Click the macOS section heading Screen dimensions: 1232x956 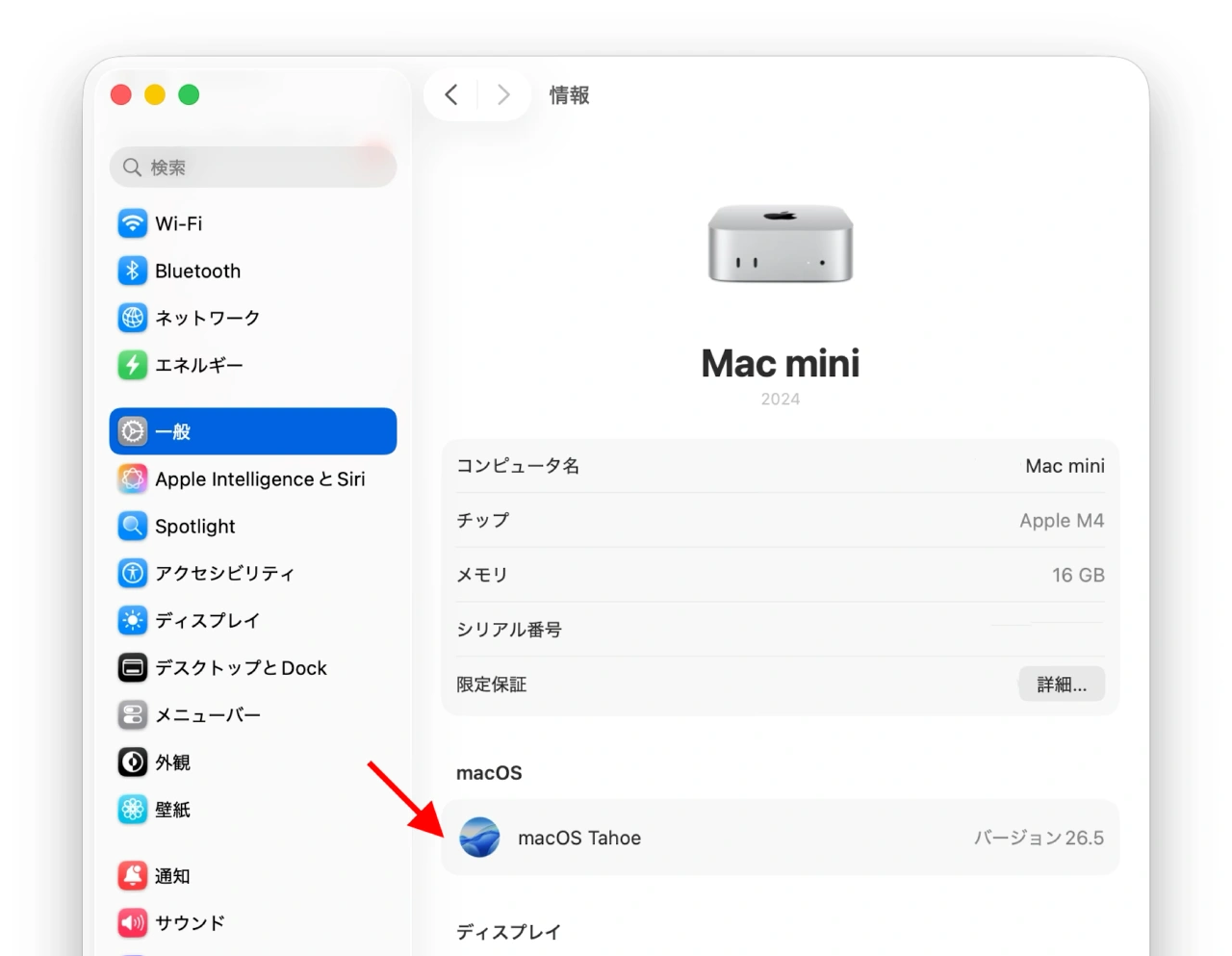pyautogui.click(x=489, y=773)
